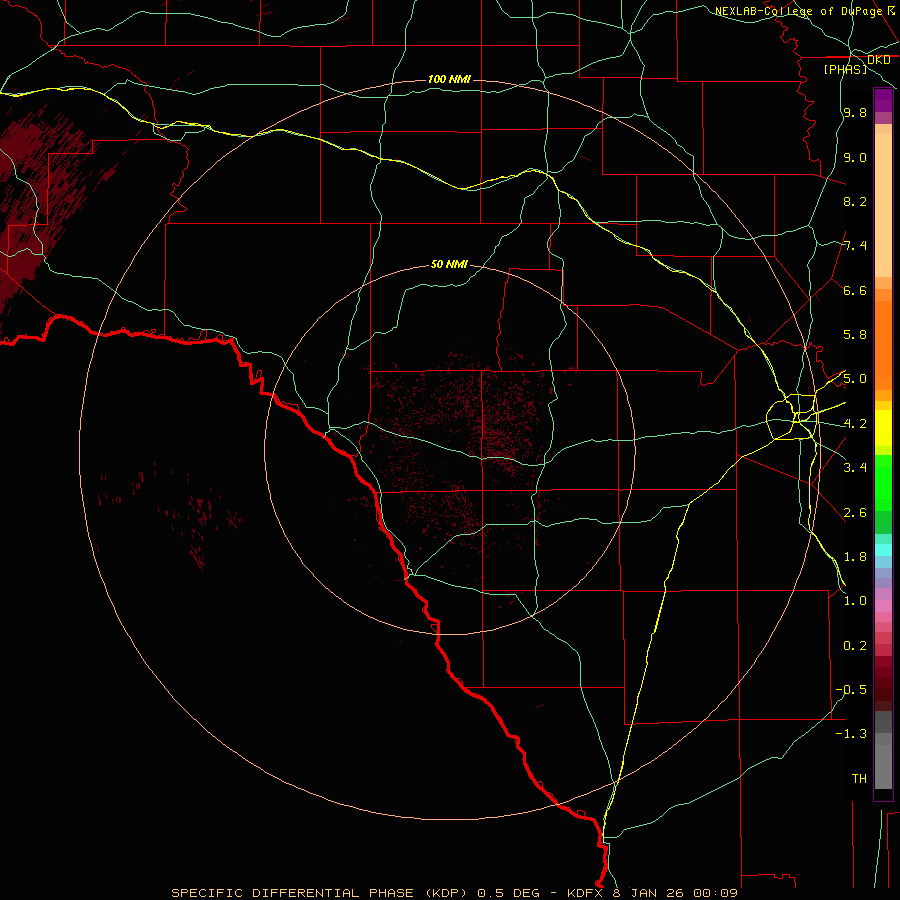Viewport: 900px width, 900px height.
Task: Click the -1.3 value on the color scale
Action: (851, 734)
